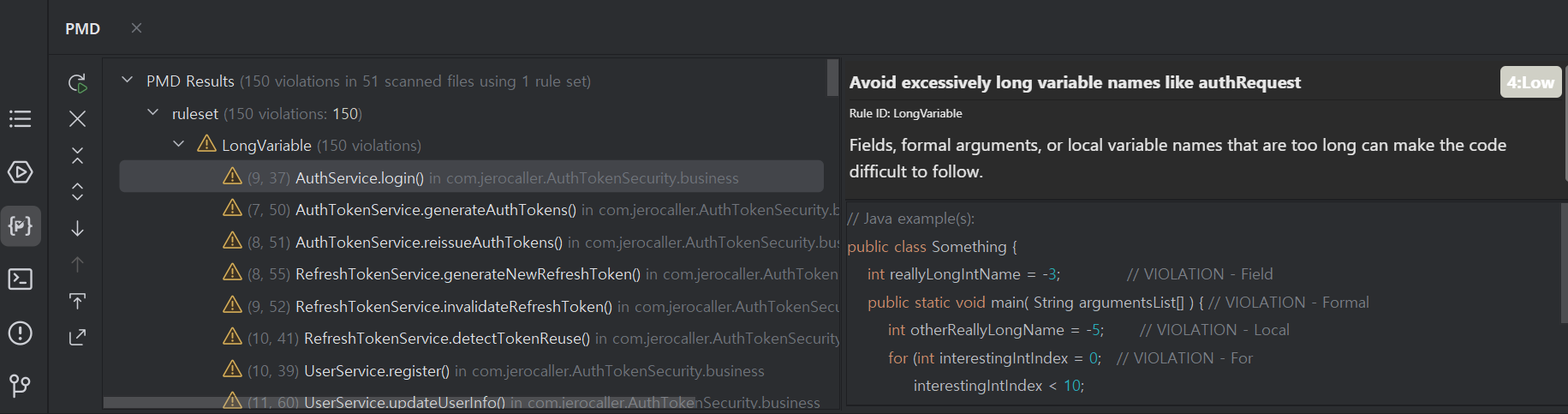Viewport: 1568px width, 414px height.
Task: Jump to next violation with down arrow
Action: (77, 229)
